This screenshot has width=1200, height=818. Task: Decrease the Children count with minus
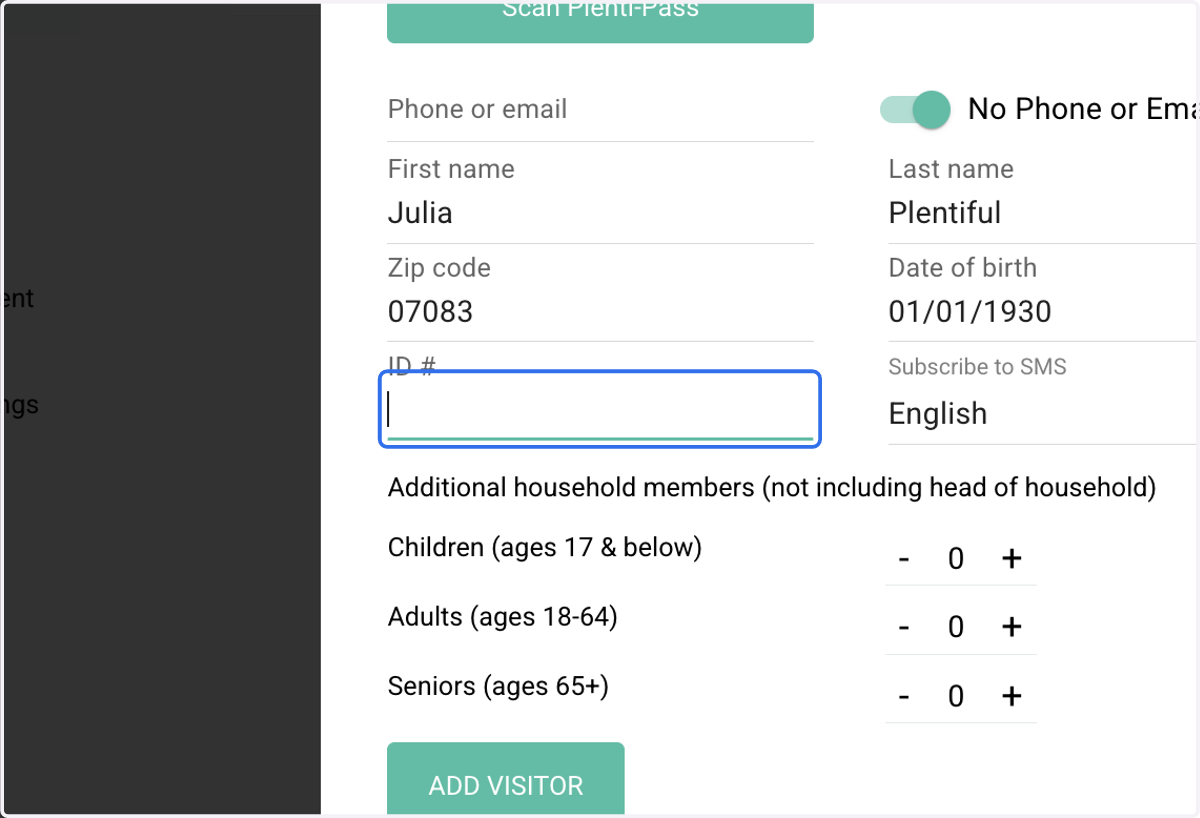point(904,558)
